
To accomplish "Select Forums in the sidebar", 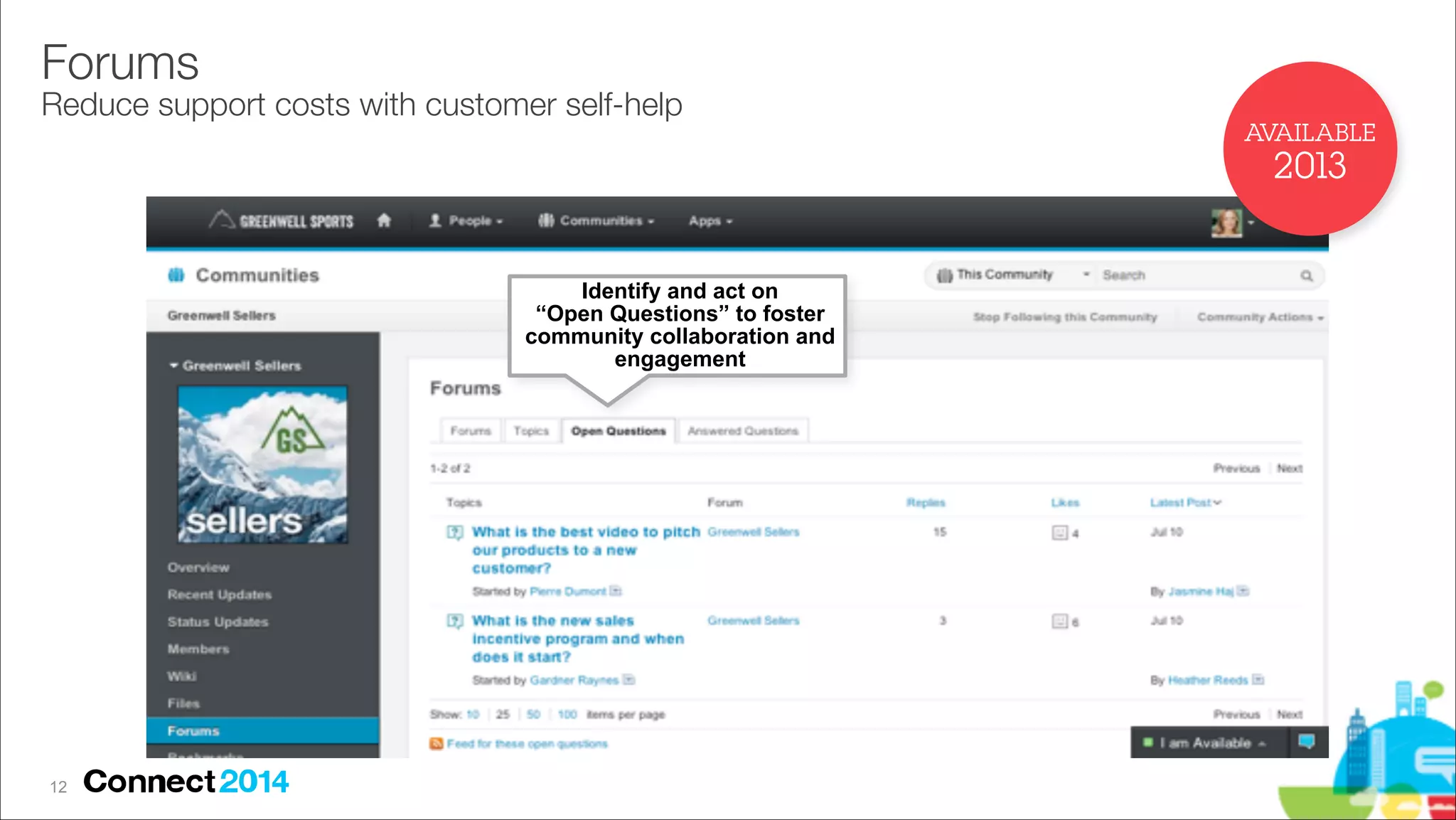I will 262,730.
